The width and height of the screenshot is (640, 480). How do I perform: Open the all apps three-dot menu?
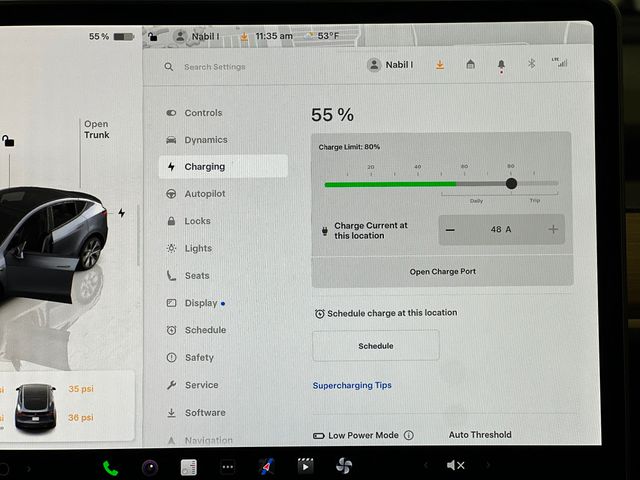[228, 467]
